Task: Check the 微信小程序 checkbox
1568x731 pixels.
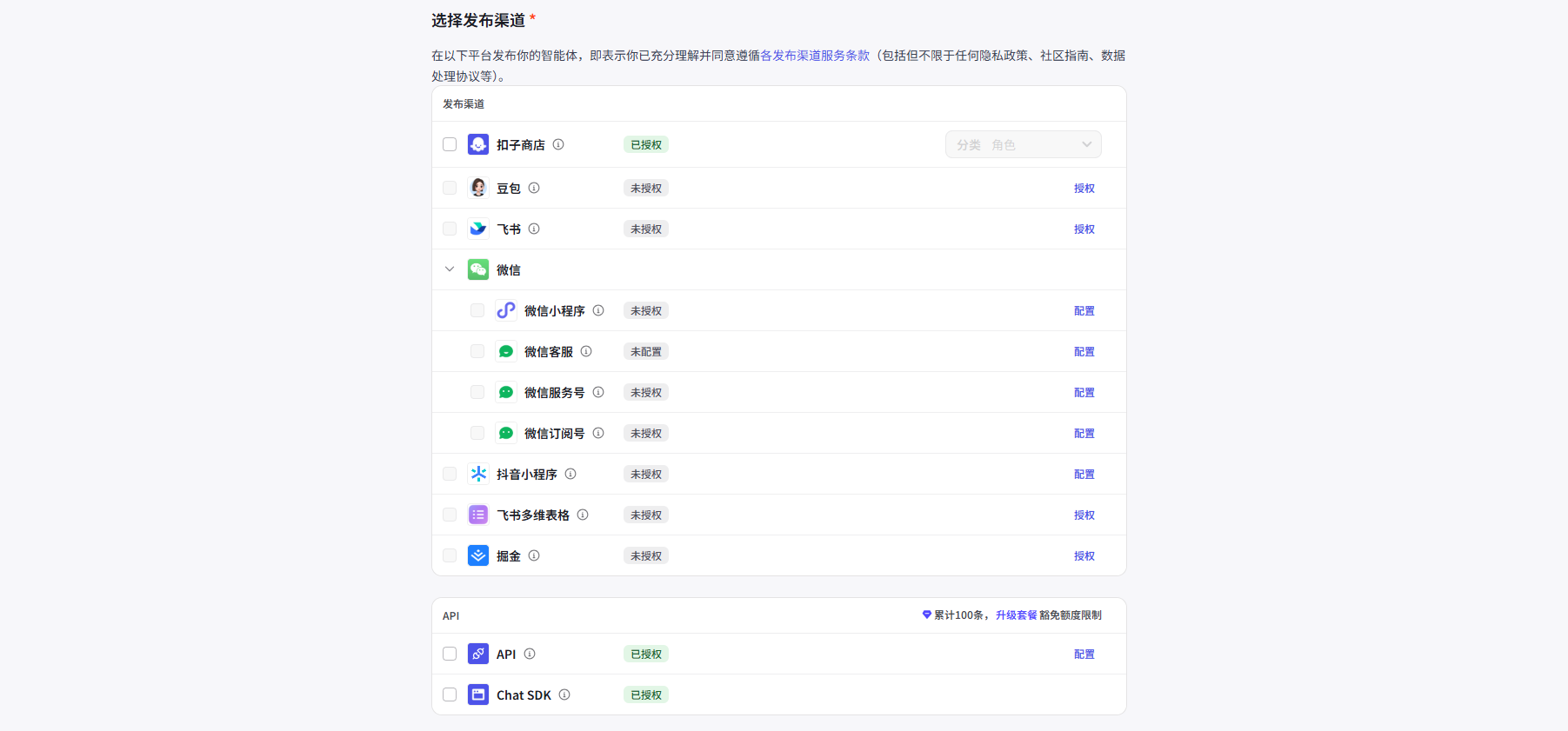Action: point(477,310)
